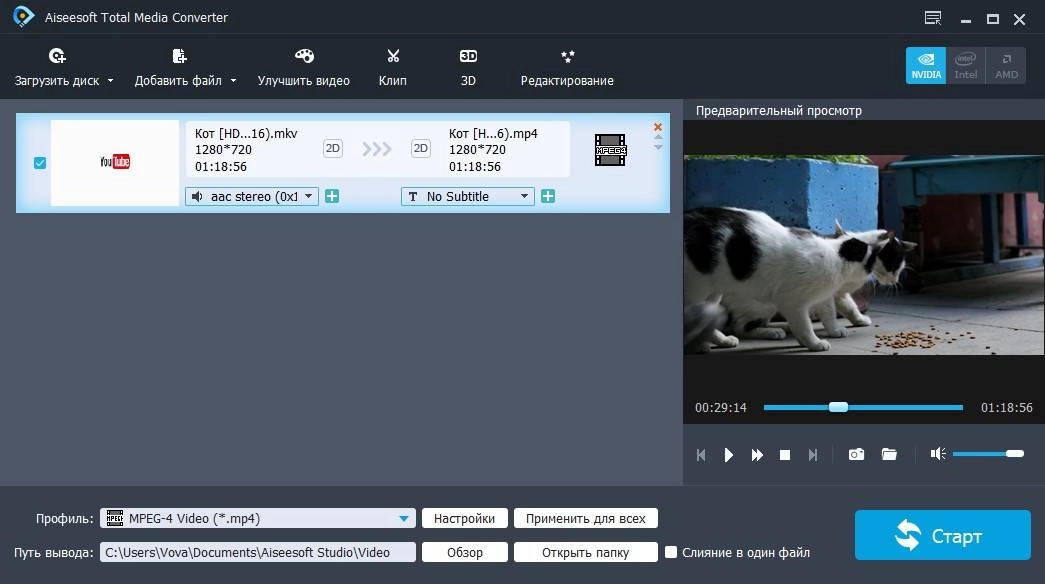Toggle Intel acceleration
The width and height of the screenshot is (1045, 584).
click(966, 65)
